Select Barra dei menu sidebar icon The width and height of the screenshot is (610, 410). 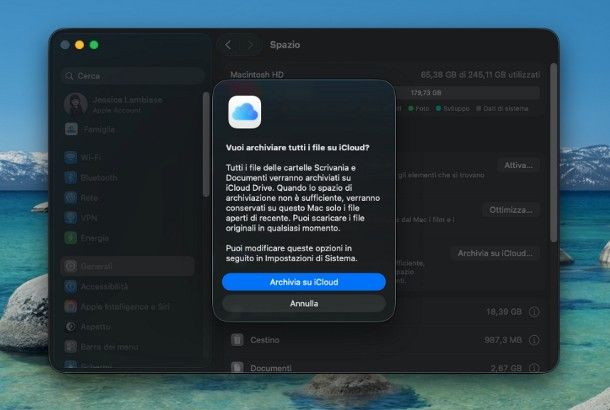coord(71,347)
